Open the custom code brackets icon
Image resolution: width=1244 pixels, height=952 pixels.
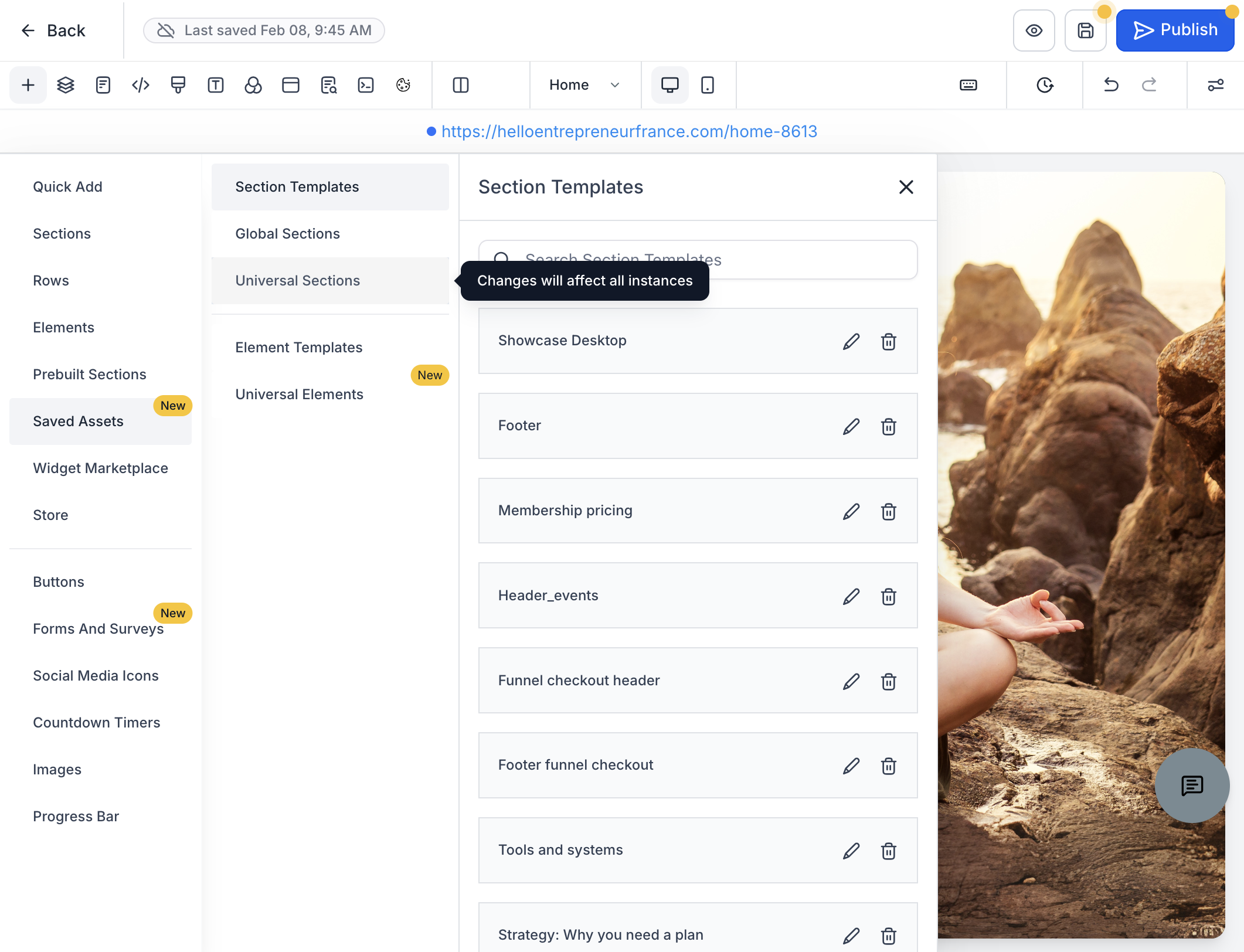[x=141, y=86]
